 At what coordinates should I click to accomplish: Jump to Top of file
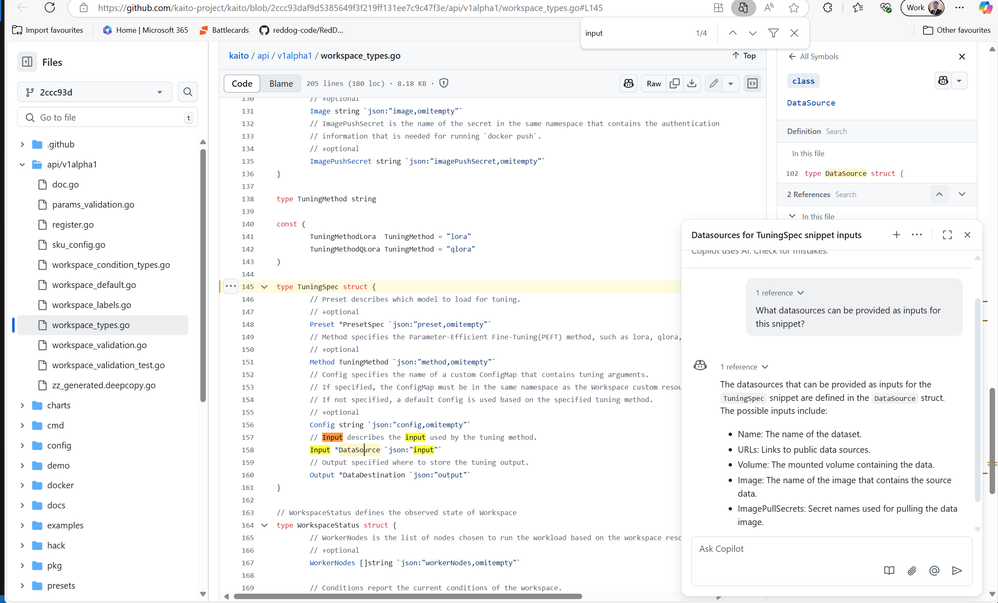click(744, 56)
